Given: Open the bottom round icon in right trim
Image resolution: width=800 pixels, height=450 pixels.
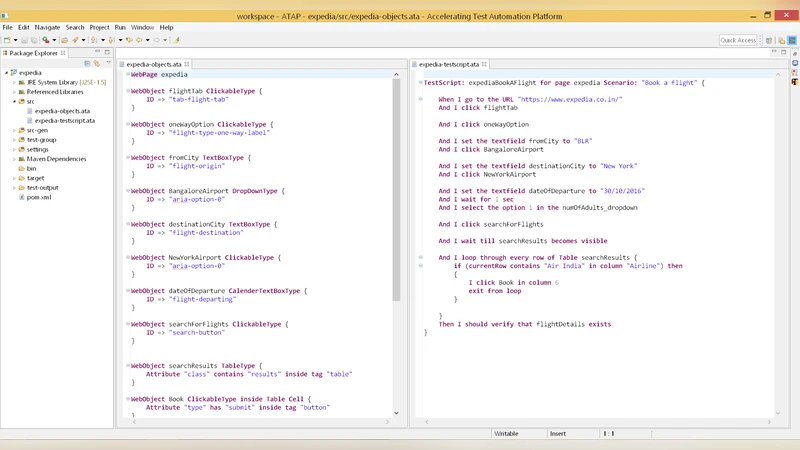Looking at the screenshot, I should pyautogui.click(x=795, y=81).
